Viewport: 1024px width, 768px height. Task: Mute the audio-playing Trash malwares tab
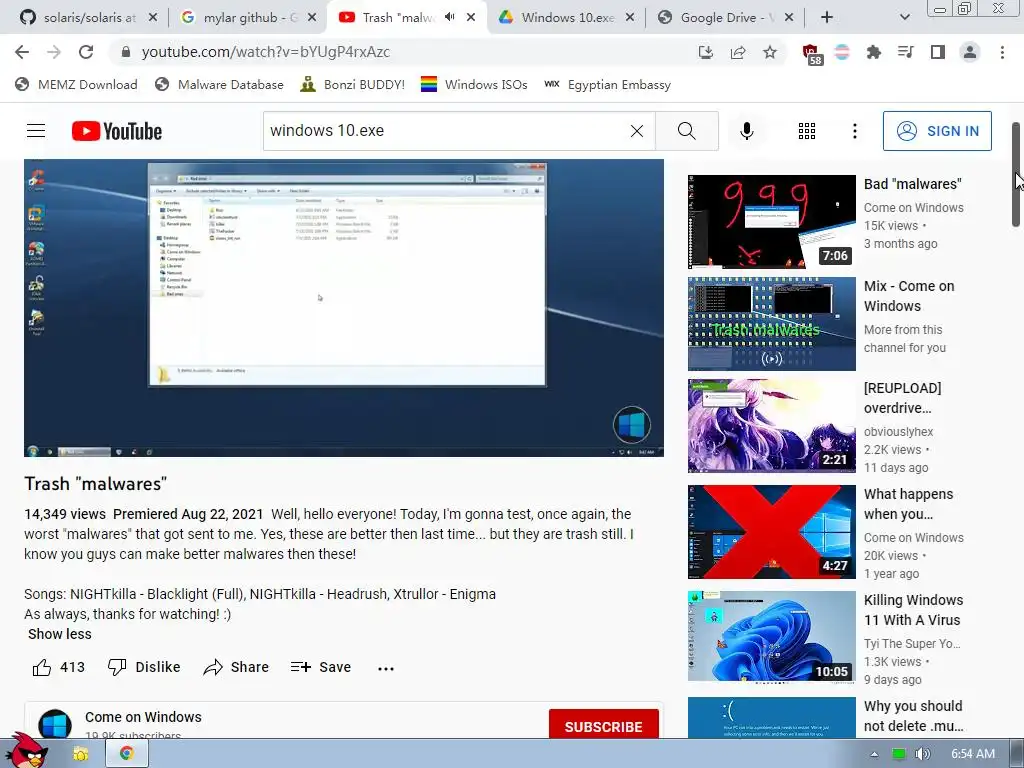pyautogui.click(x=449, y=17)
